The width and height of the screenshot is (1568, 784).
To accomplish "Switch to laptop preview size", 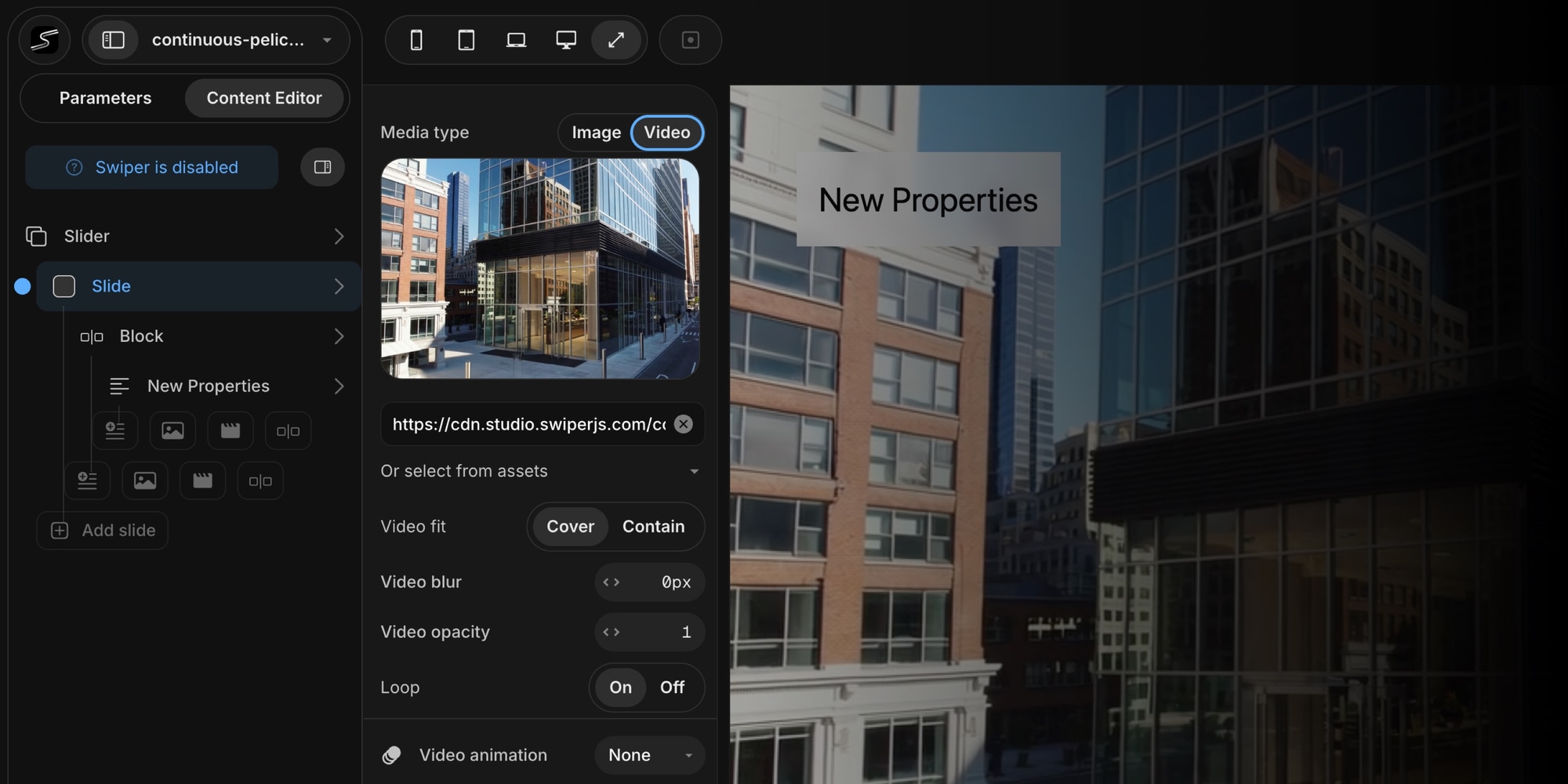I will tap(516, 40).
